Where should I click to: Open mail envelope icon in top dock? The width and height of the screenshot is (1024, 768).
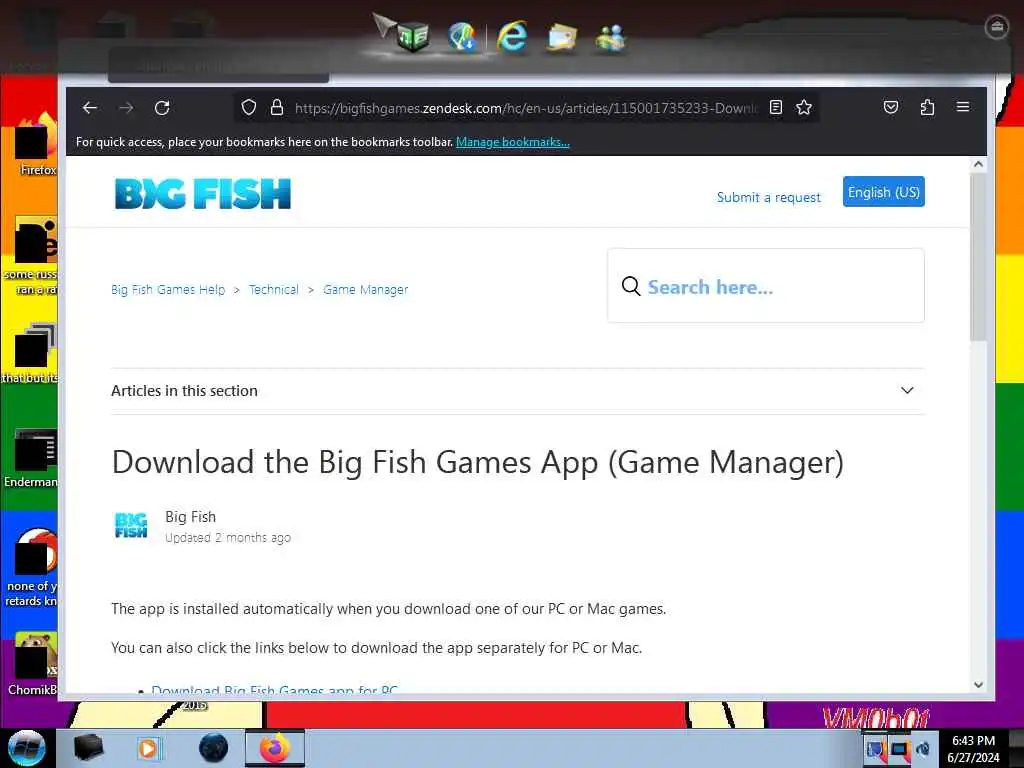[x=562, y=37]
